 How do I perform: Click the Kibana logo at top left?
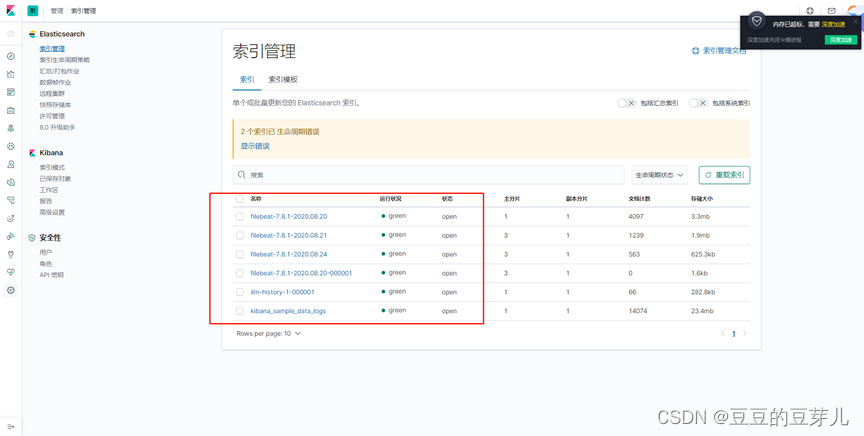point(10,10)
